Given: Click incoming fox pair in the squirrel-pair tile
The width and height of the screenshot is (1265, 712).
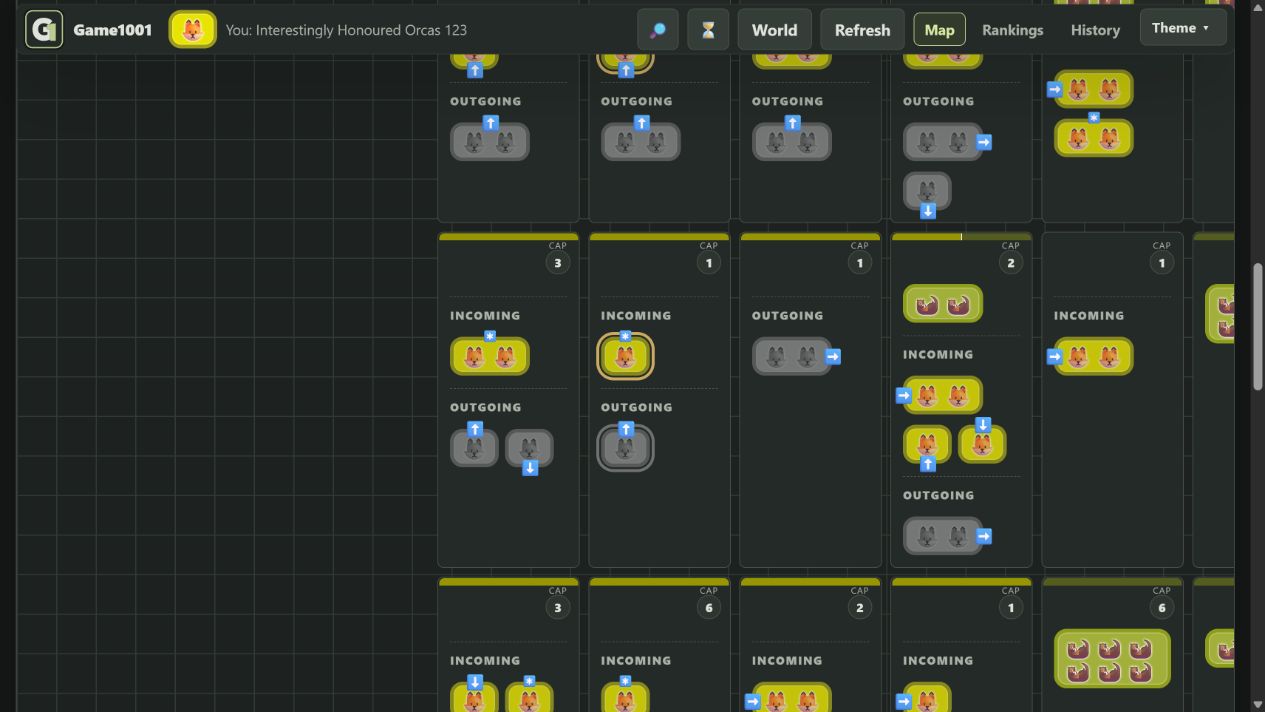Looking at the screenshot, I should click(x=943, y=395).
